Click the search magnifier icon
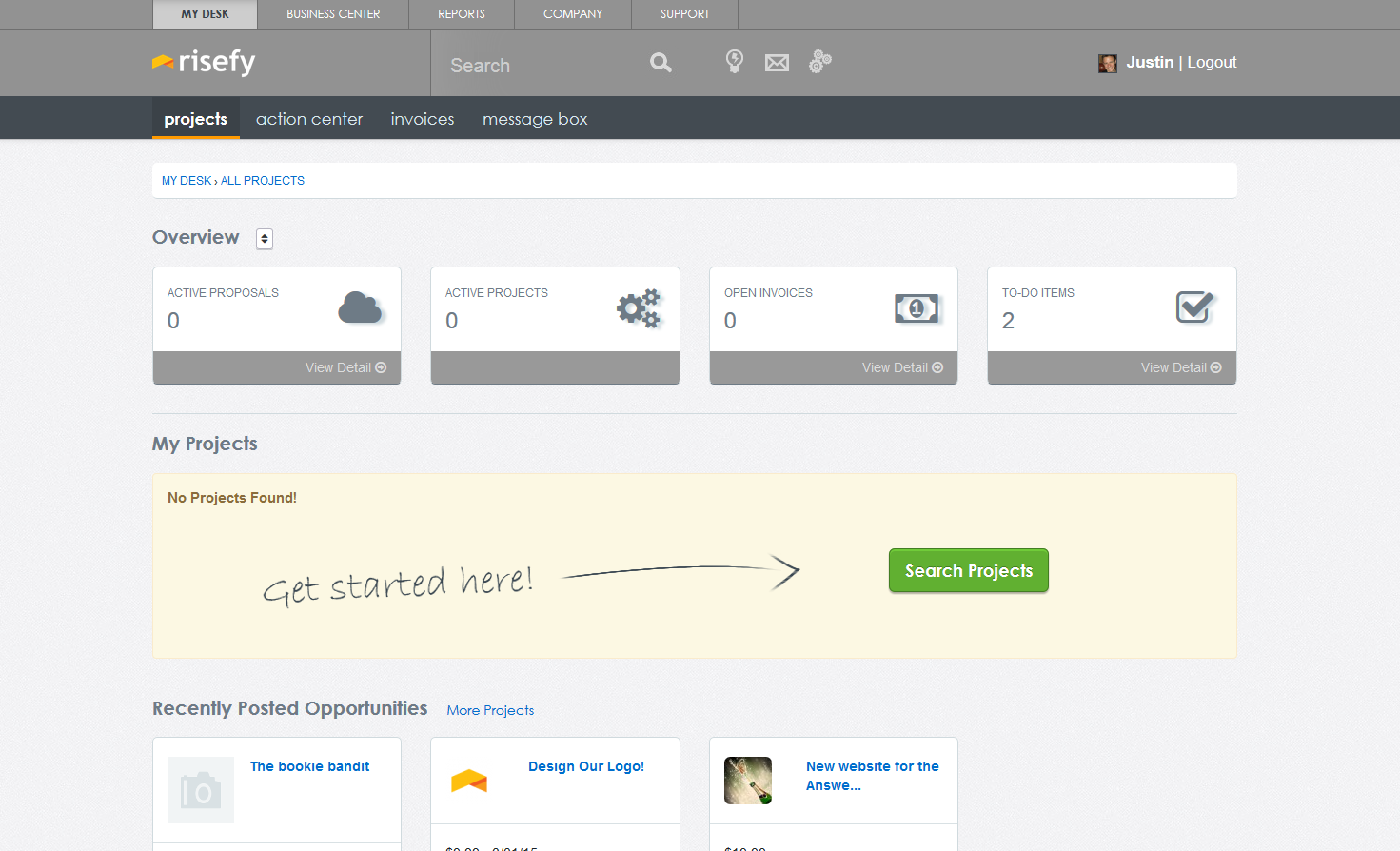The width and height of the screenshot is (1400, 851). pos(661,63)
